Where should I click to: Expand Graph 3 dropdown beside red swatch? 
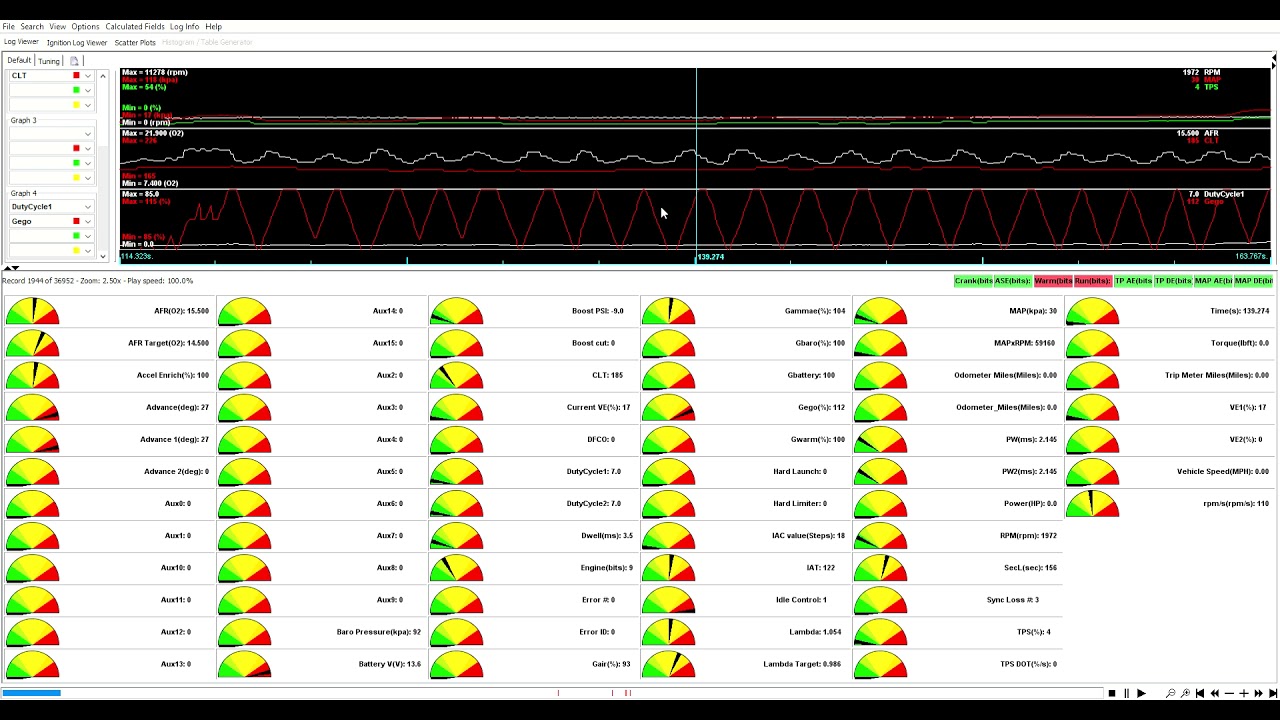coord(88,149)
